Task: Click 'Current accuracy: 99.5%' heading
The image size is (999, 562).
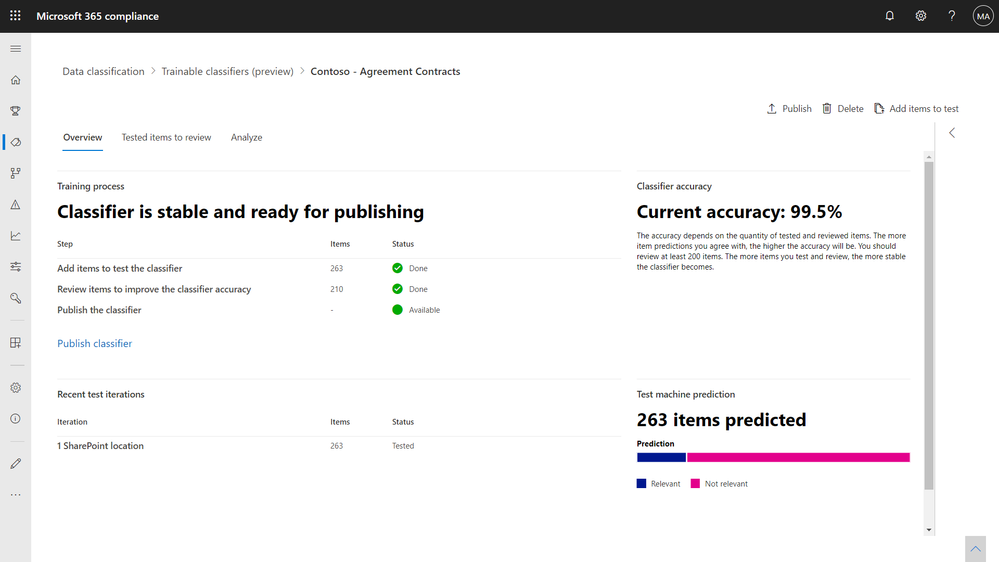Action: point(739,212)
